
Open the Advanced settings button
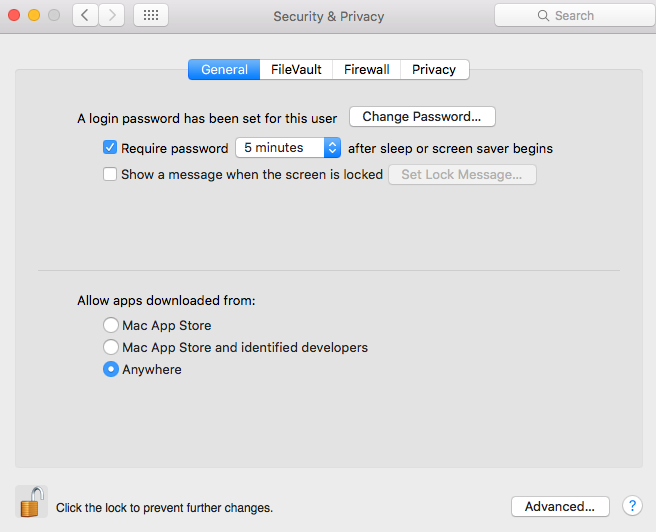(x=560, y=506)
